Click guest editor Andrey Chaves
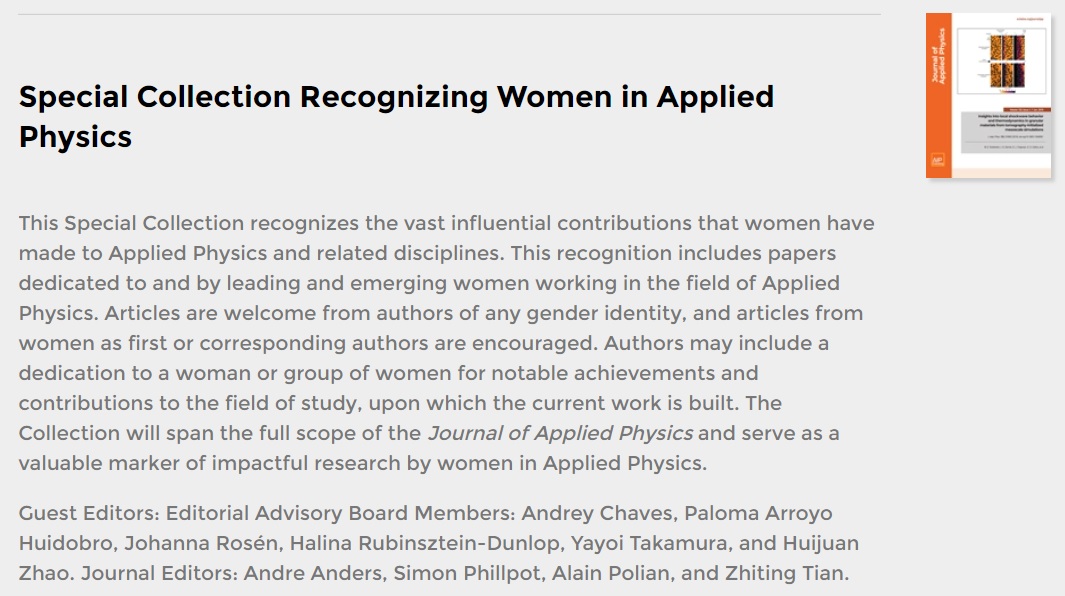 [x=599, y=514]
